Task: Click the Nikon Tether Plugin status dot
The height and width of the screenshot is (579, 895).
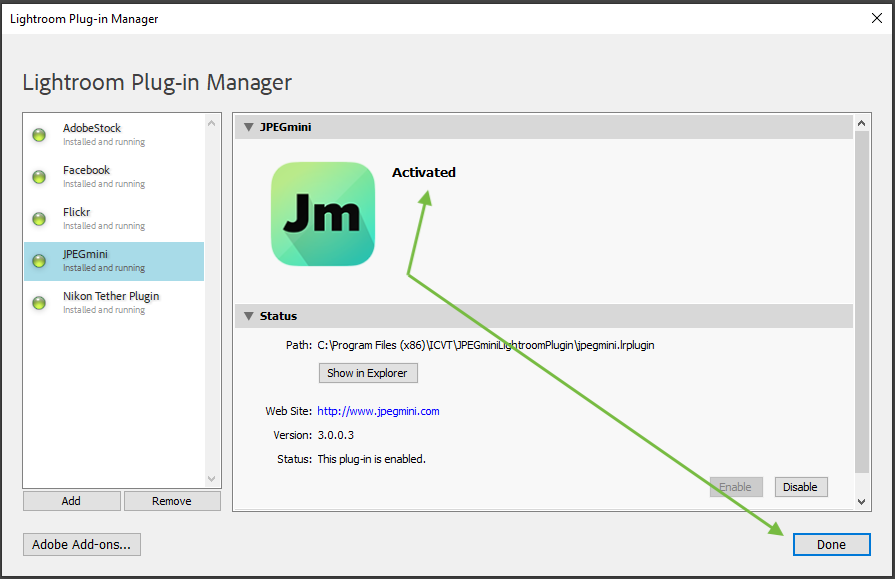Action: (39, 303)
